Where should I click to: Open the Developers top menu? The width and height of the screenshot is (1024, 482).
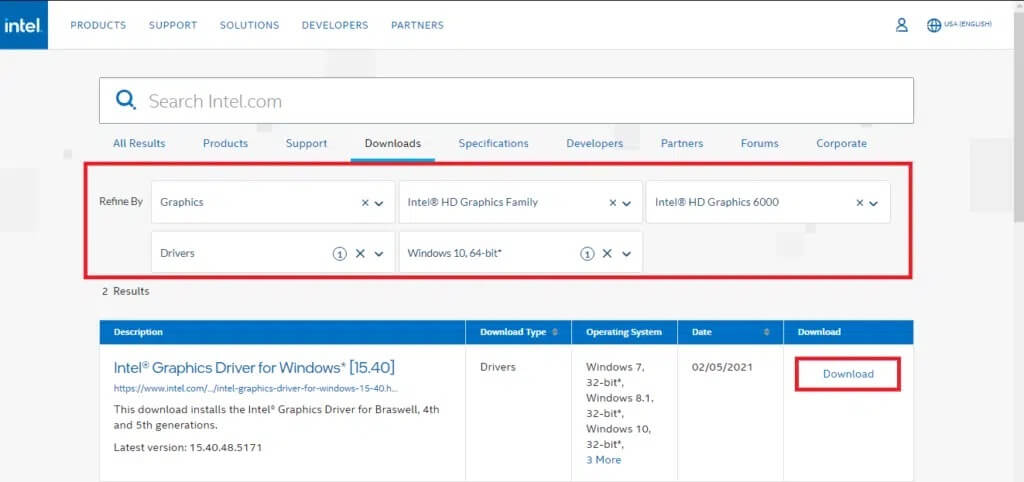pyautogui.click(x=335, y=25)
